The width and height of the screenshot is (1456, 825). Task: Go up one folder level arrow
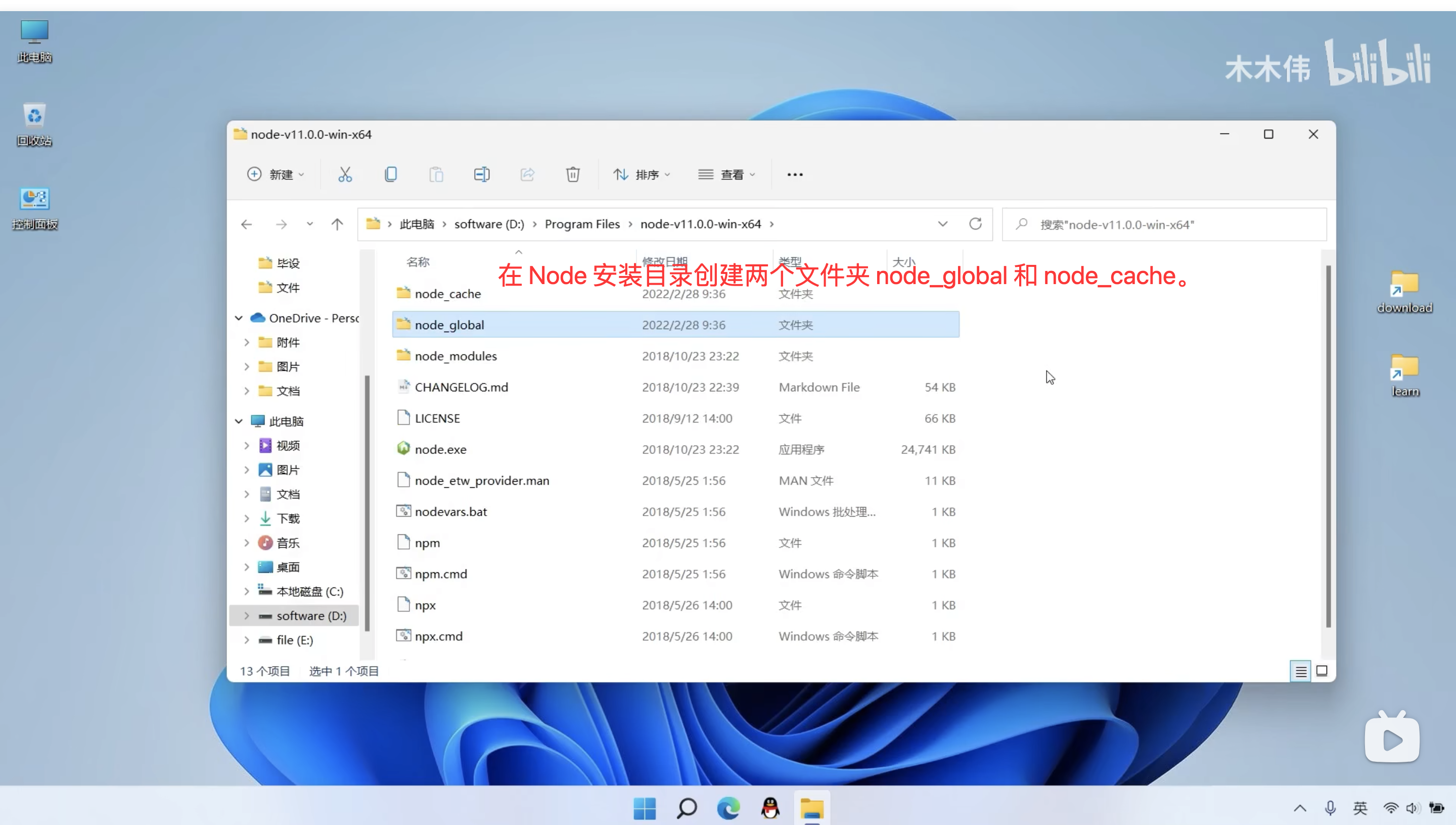tap(337, 224)
